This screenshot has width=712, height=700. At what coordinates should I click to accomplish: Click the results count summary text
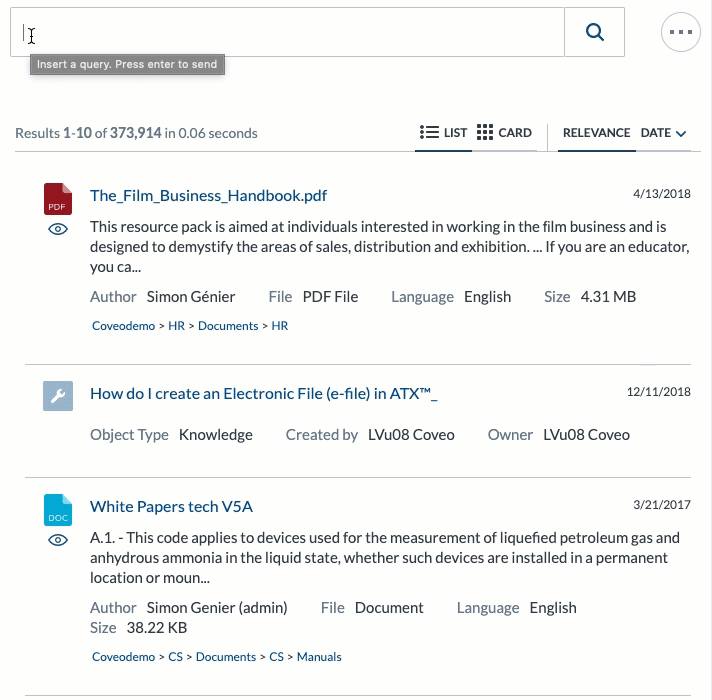tap(136, 133)
